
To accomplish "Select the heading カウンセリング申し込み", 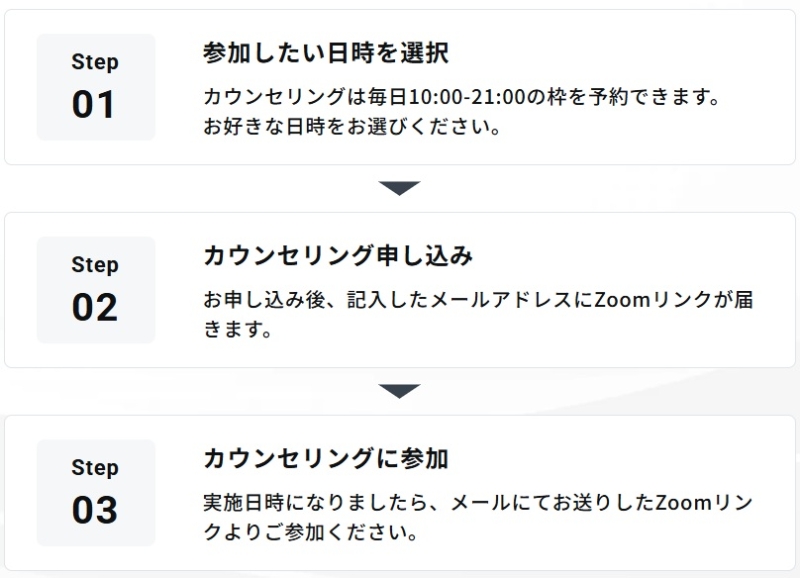I will [338, 257].
